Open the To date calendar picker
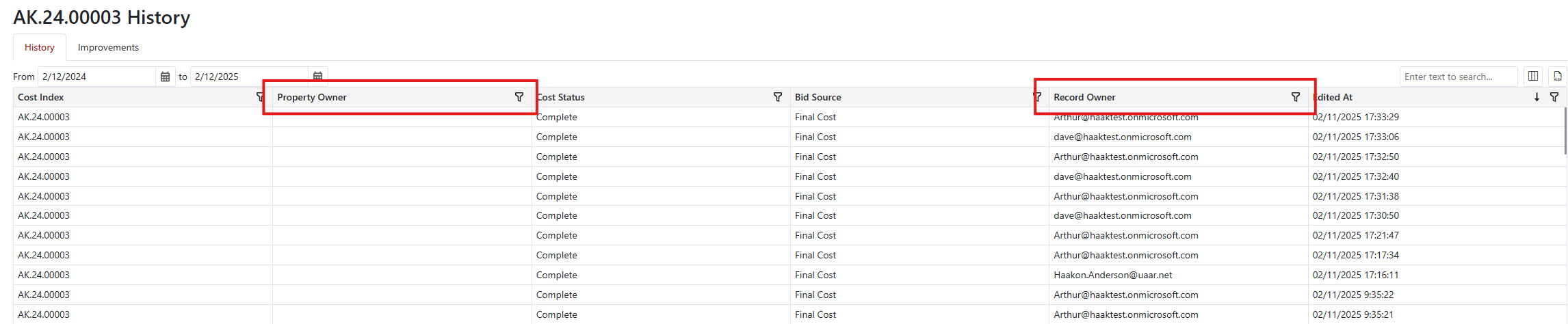Screen dimensions: 1568x324 tap(317, 77)
